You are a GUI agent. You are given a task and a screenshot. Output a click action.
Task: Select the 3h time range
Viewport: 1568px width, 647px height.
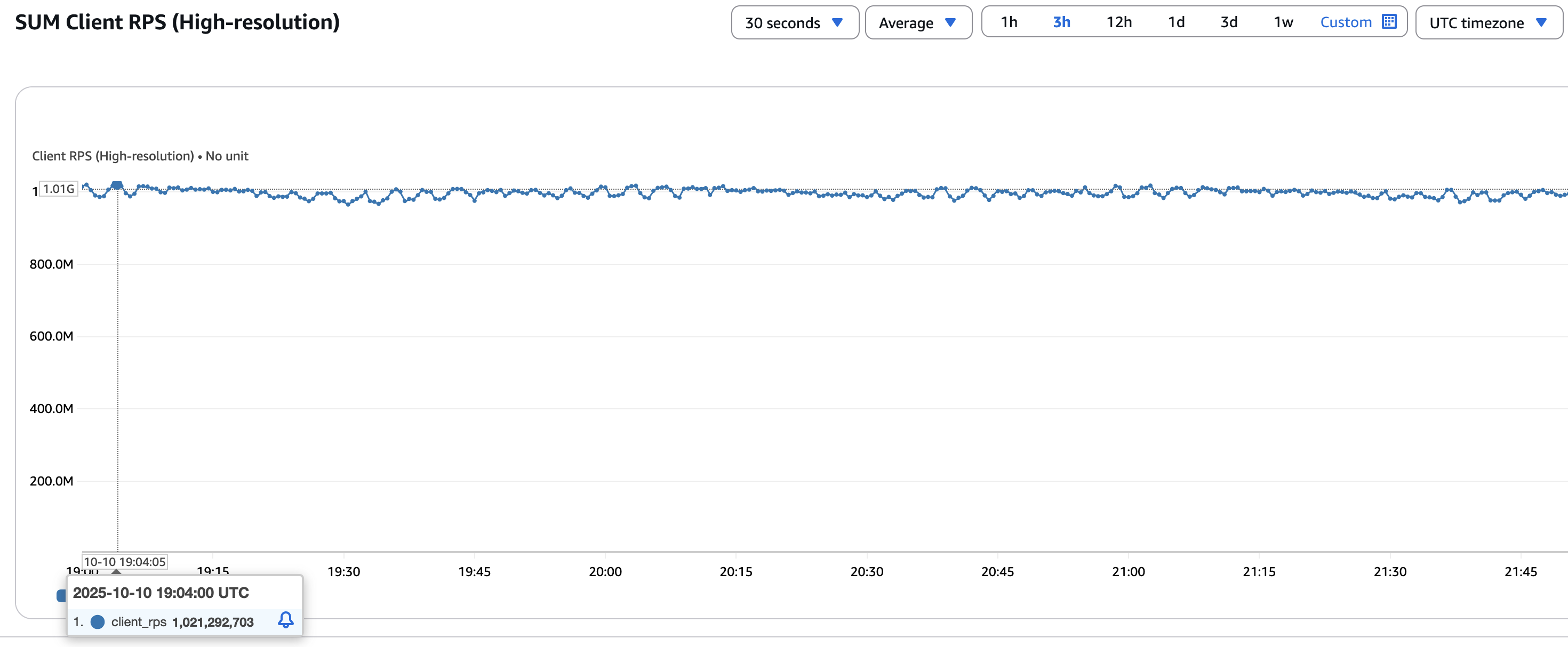pyautogui.click(x=1061, y=22)
